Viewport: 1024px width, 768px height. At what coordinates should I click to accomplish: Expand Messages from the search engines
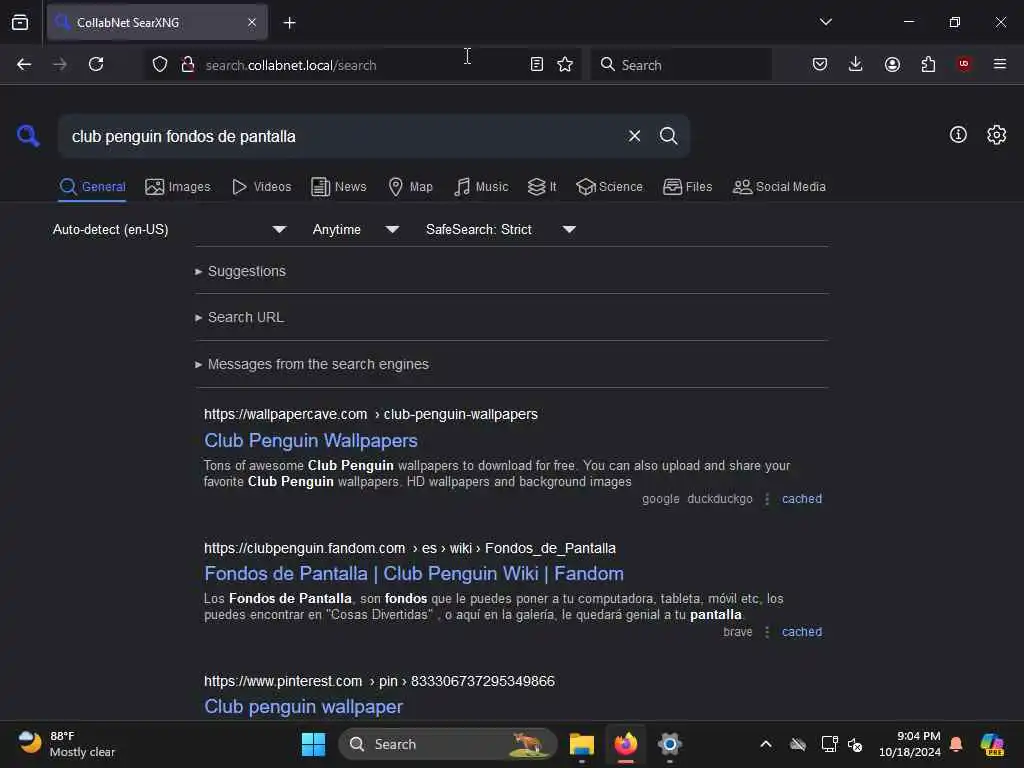point(312,364)
